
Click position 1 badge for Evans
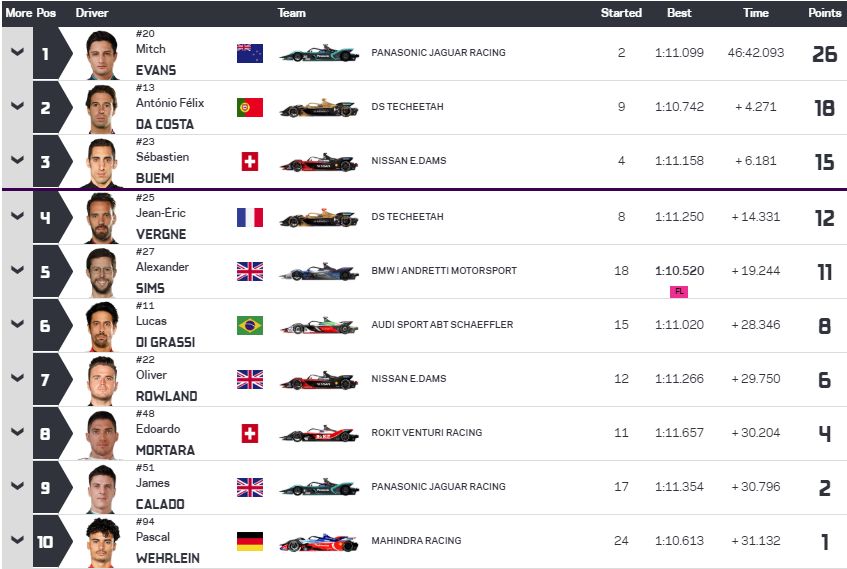(x=52, y=53)
